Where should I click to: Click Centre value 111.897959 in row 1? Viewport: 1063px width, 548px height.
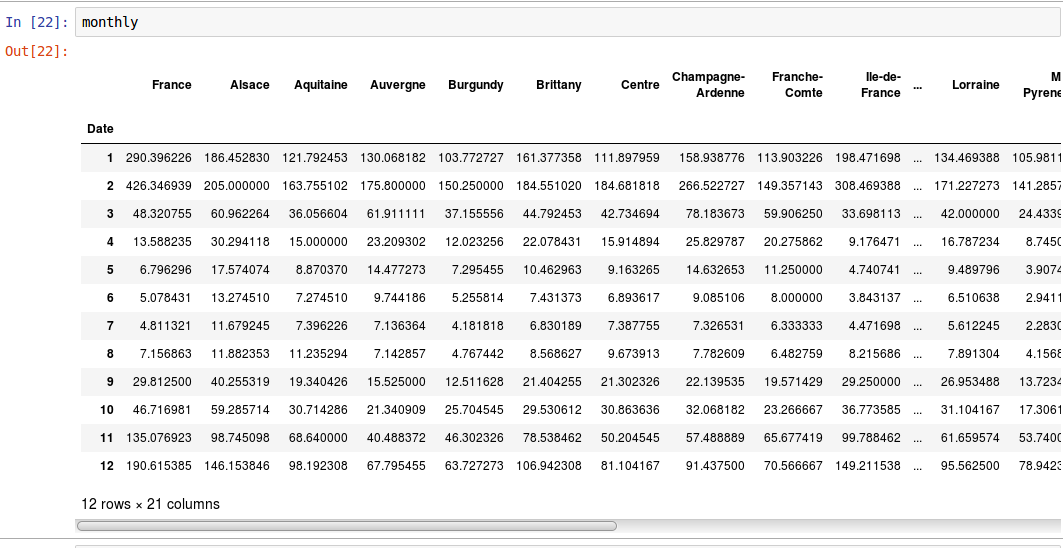pyautogui.click(x=627, y=157)
